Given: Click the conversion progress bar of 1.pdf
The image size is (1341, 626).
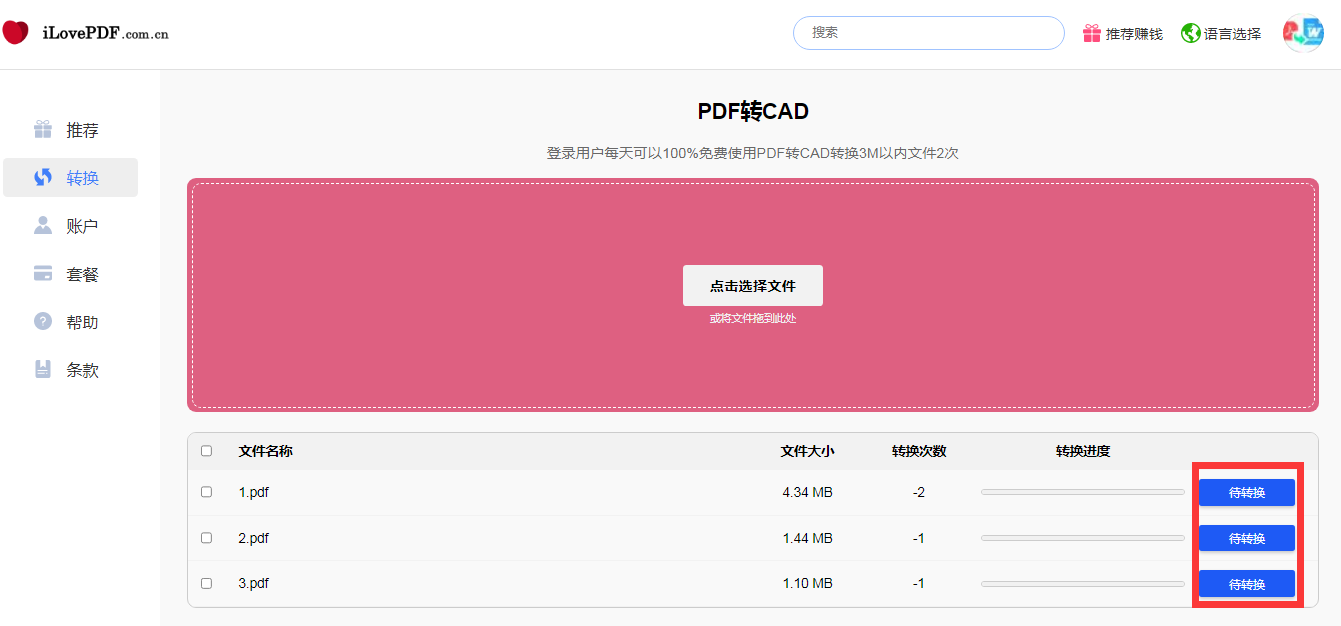Looking at the screenshot, I should 1081,491.
